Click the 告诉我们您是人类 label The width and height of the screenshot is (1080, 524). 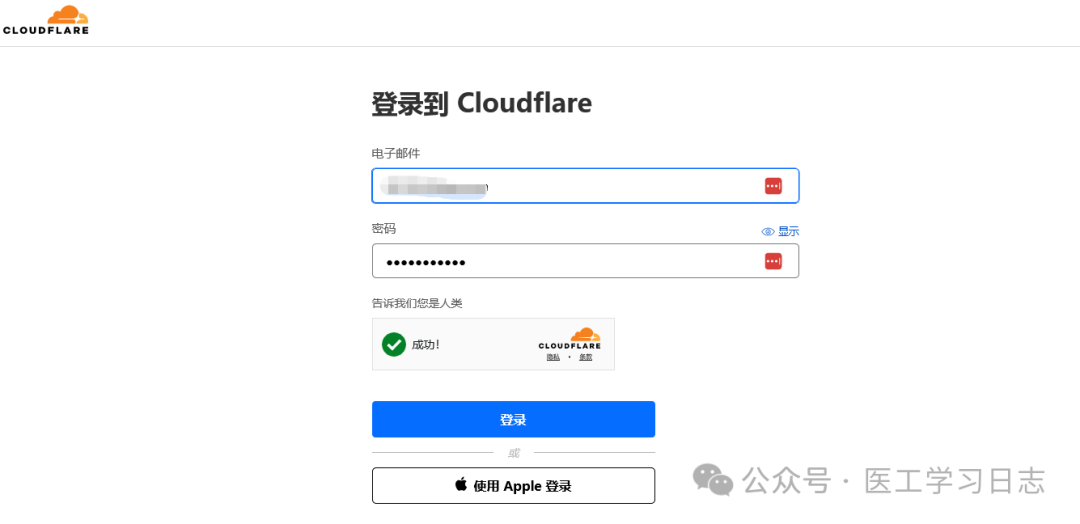click(x=417, y=303)
